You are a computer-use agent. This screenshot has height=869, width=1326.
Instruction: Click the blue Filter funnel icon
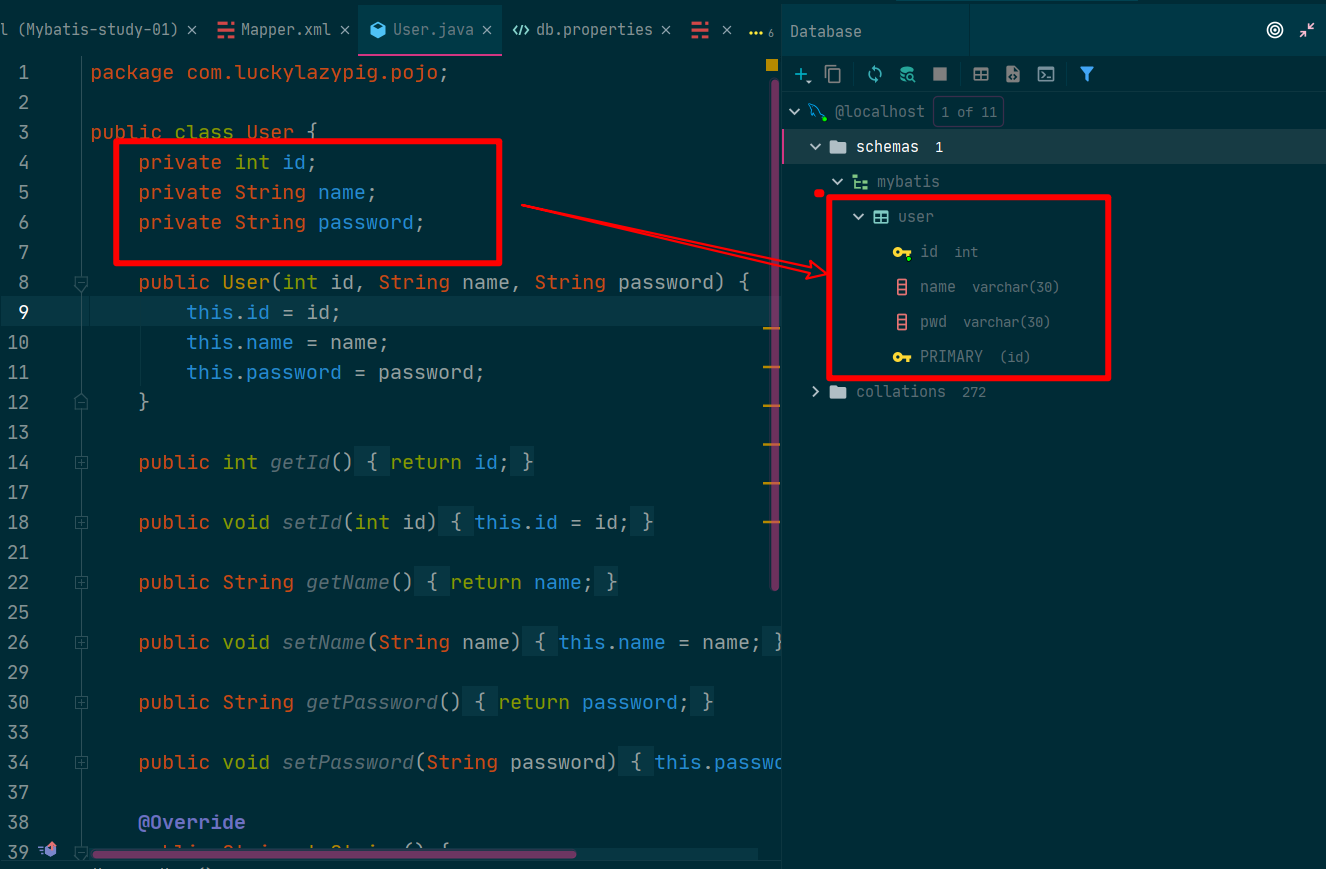(1087, 74)
